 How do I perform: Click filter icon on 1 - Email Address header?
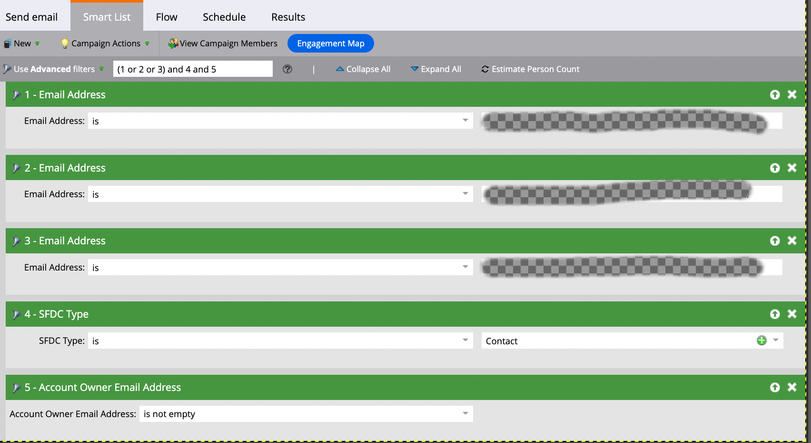click(x=16, y=95)
